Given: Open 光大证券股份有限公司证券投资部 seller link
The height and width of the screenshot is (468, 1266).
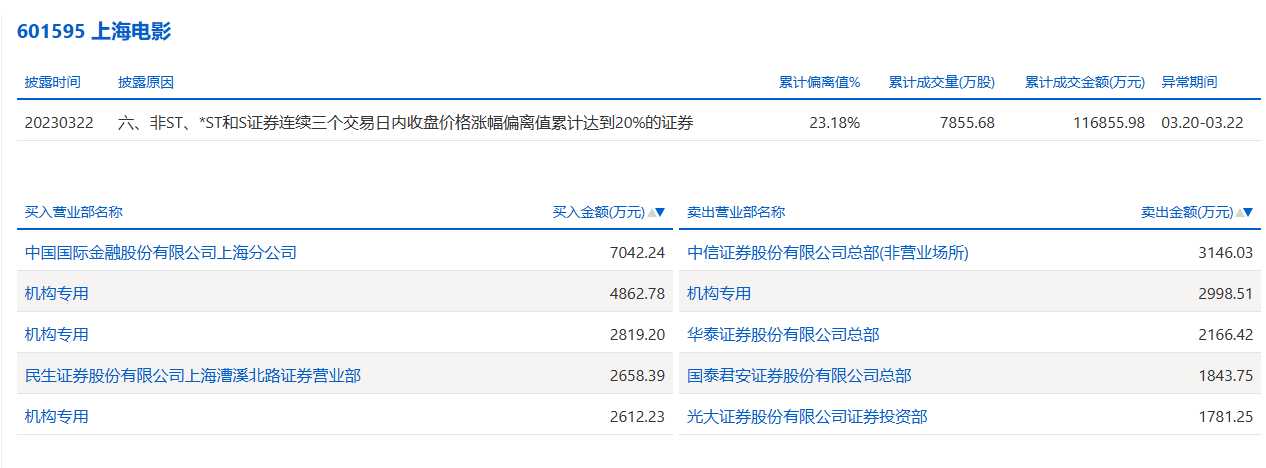Looking at the screenshot, I should pyautogui.click(x=807, y=417).
